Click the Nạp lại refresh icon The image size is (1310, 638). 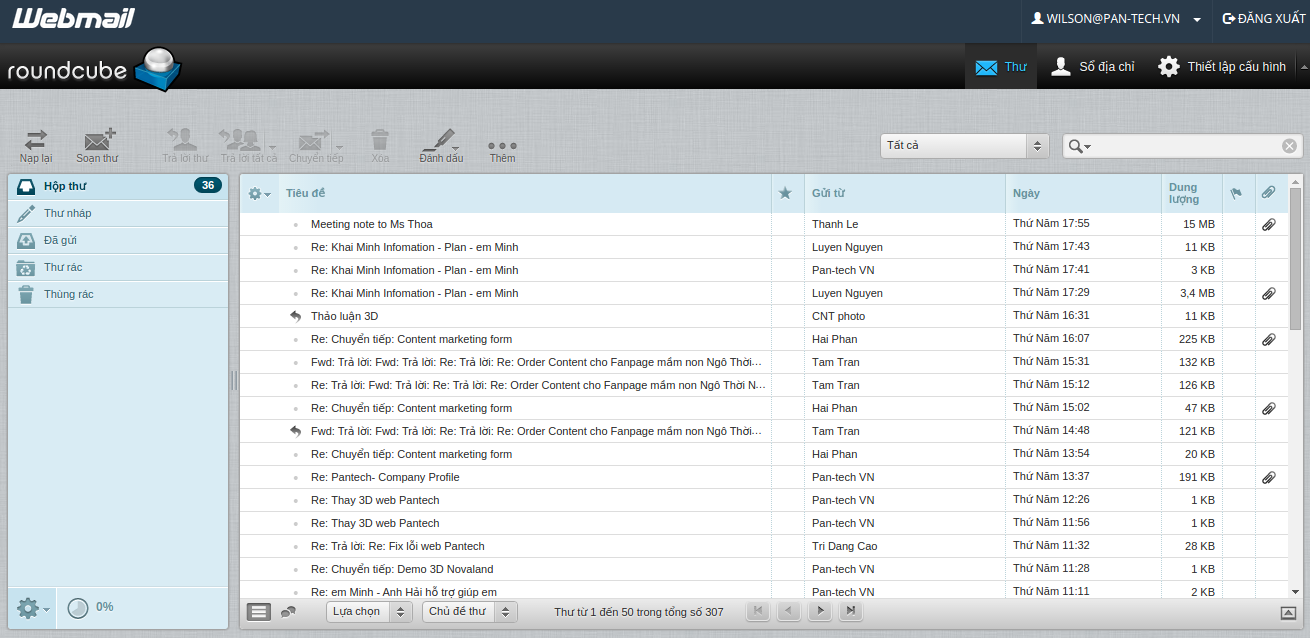[36, 140]
